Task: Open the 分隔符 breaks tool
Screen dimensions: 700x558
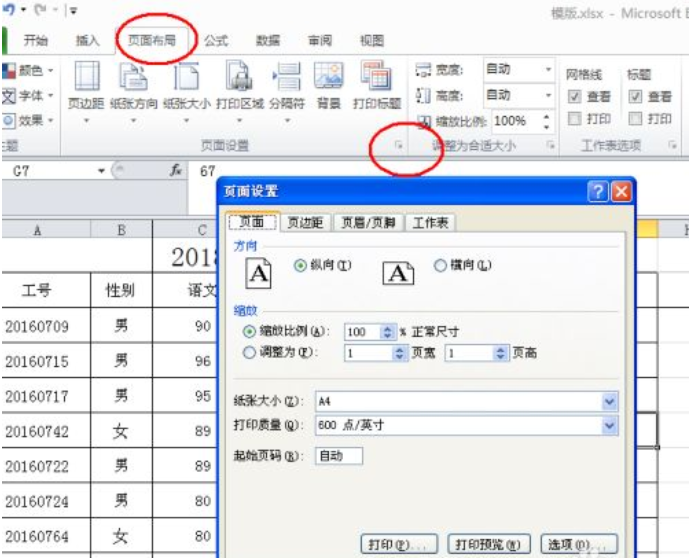Action: [287, 92]
